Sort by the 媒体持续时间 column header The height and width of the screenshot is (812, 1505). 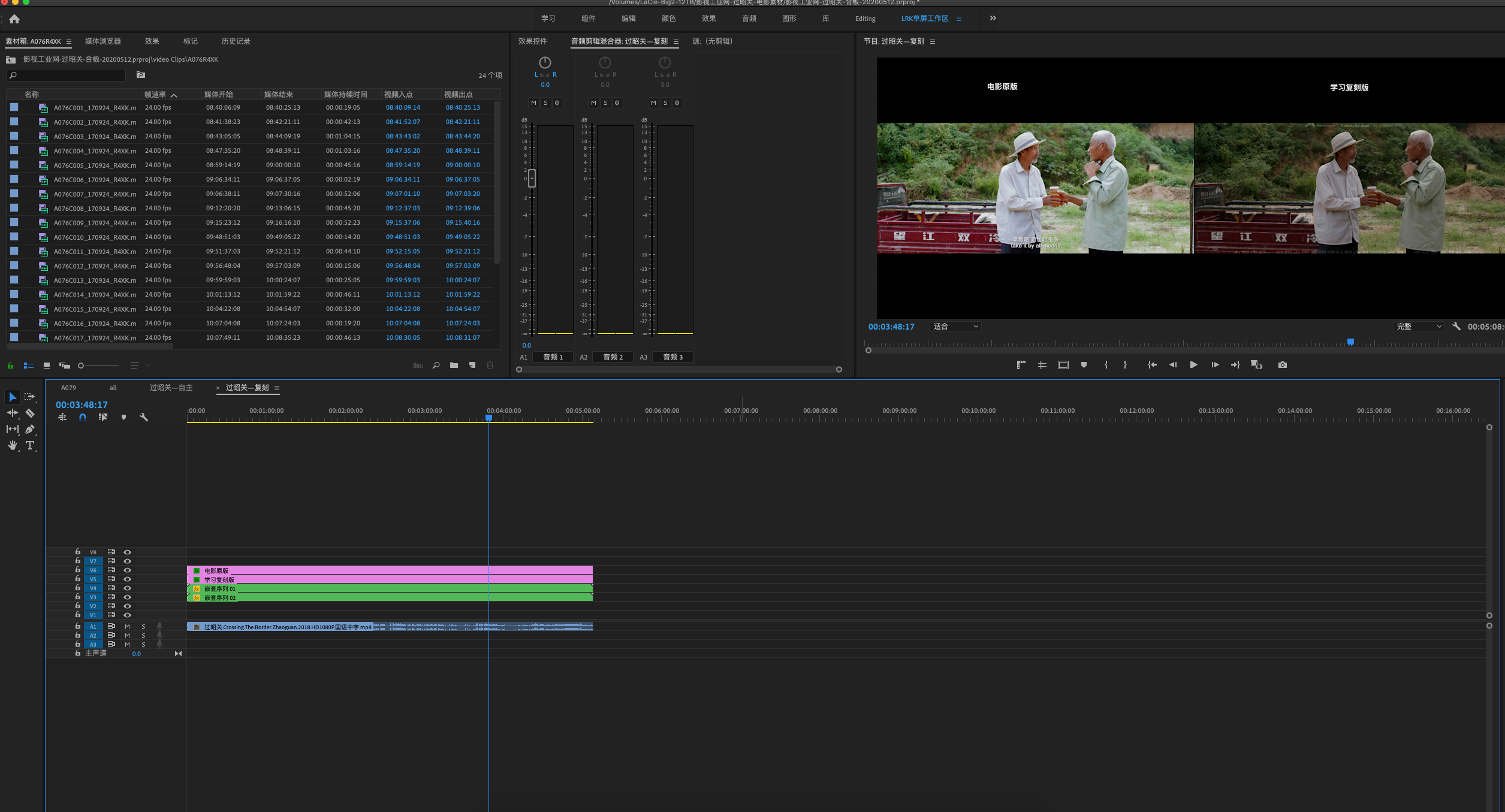point(345,95)
